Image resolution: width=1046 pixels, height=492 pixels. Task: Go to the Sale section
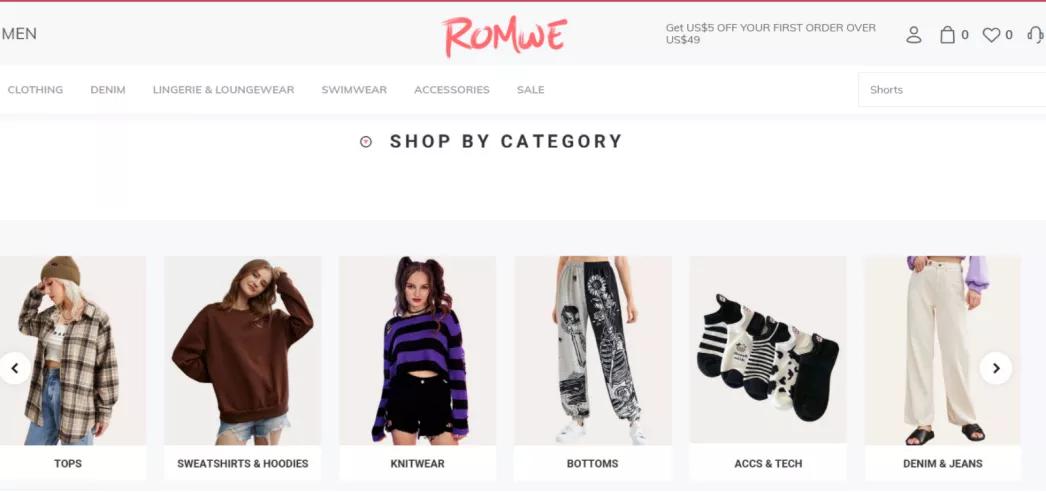pos(530,89)
